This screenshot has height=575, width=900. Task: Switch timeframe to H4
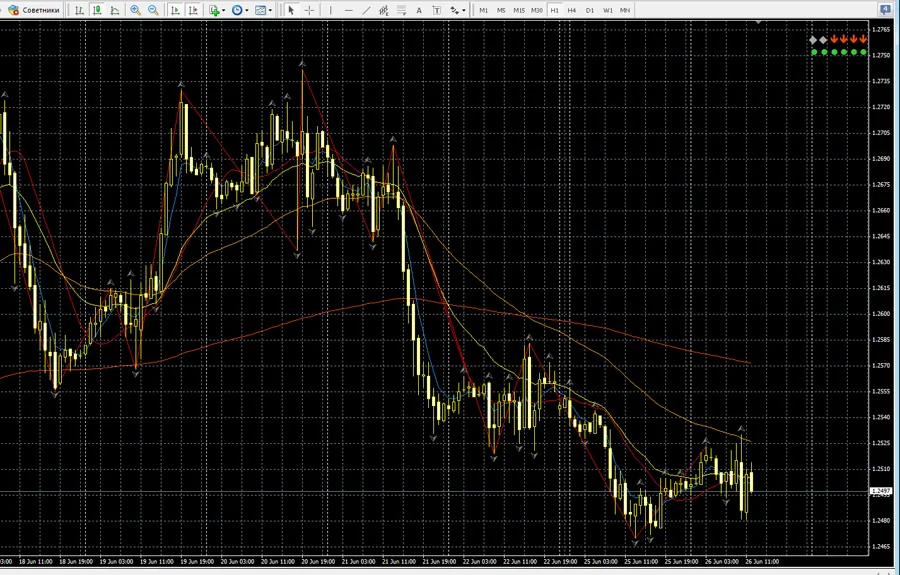click(x=572, y=10)
